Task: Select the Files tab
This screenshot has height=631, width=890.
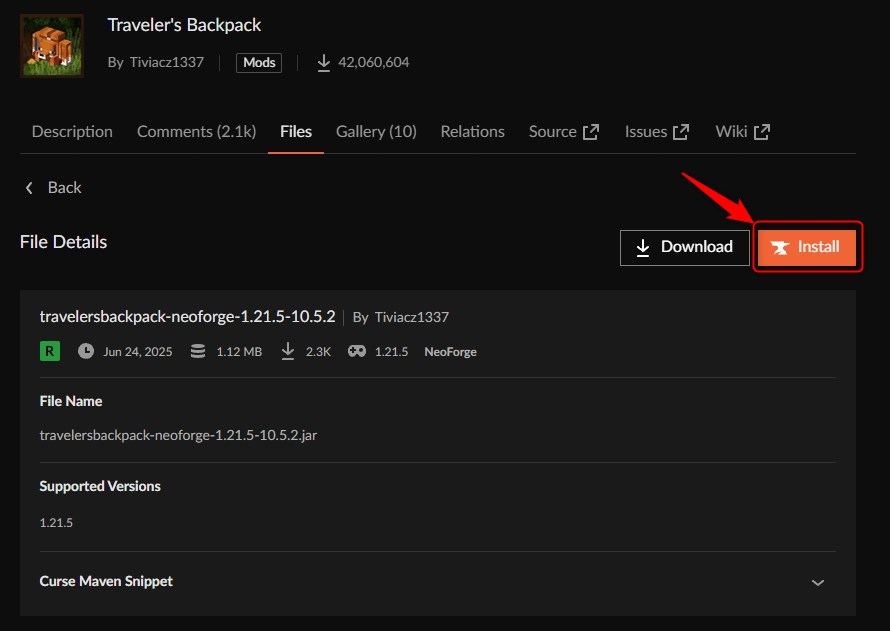Action: [296, 132]
